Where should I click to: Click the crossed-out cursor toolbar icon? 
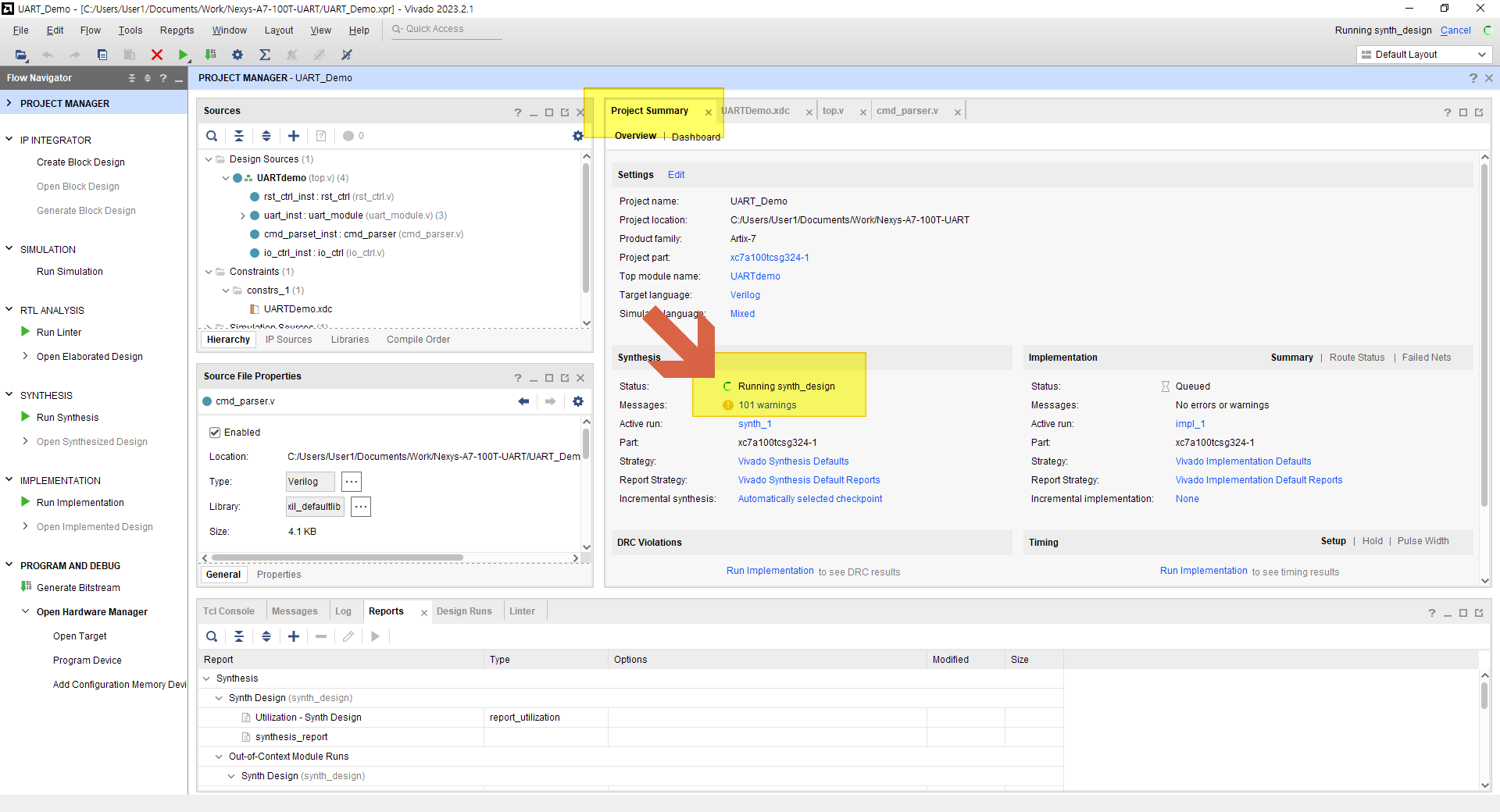pyautogui.click(x=347, y=55)
